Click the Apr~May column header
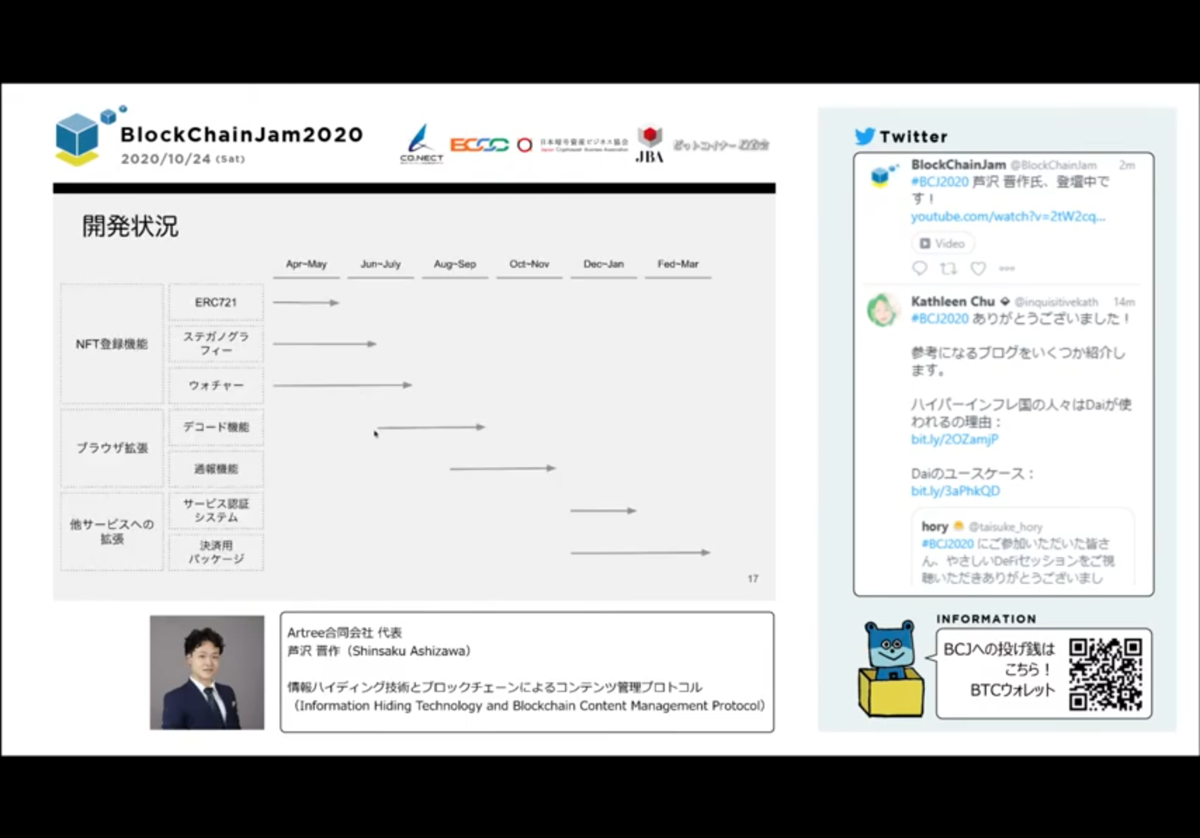Viewport: 1200px width, 838px height. (x=306, y=265)
